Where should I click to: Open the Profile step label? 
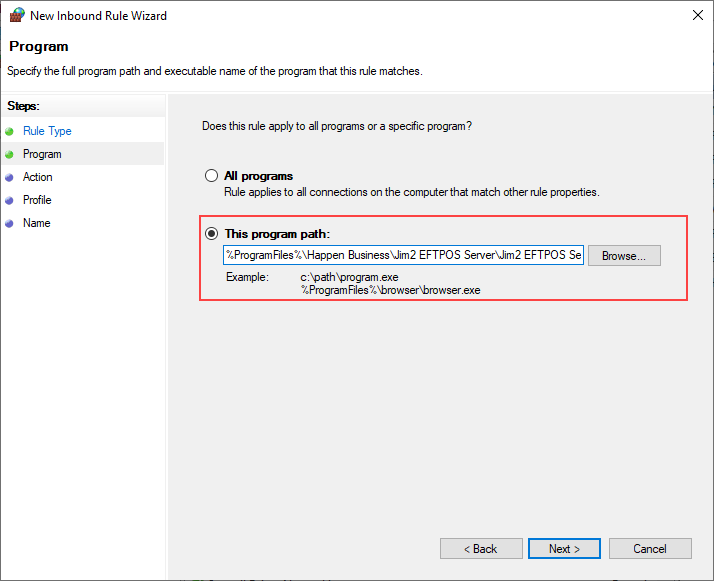[x=37, y=200]
